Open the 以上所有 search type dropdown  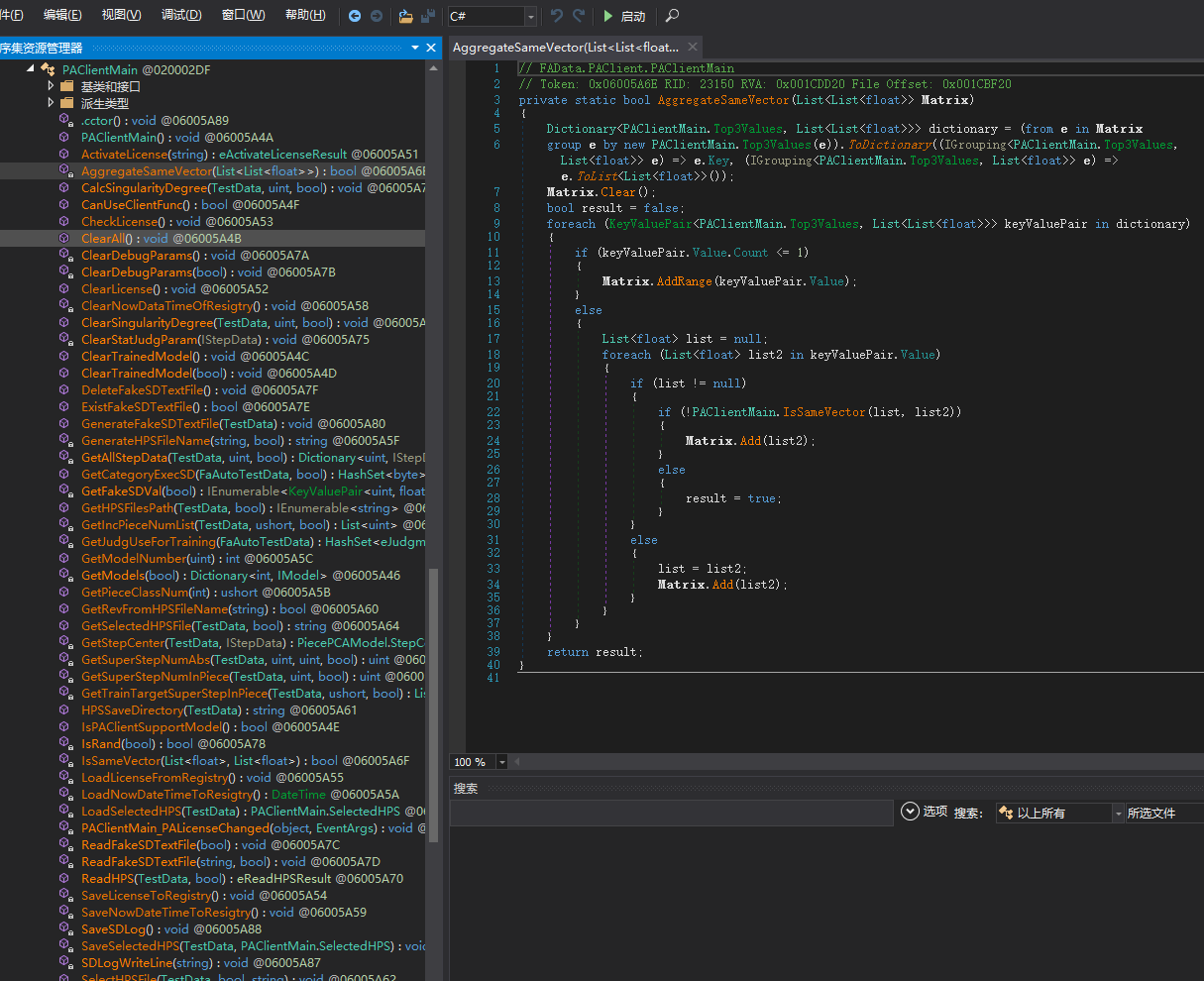tap(1118, 814)
